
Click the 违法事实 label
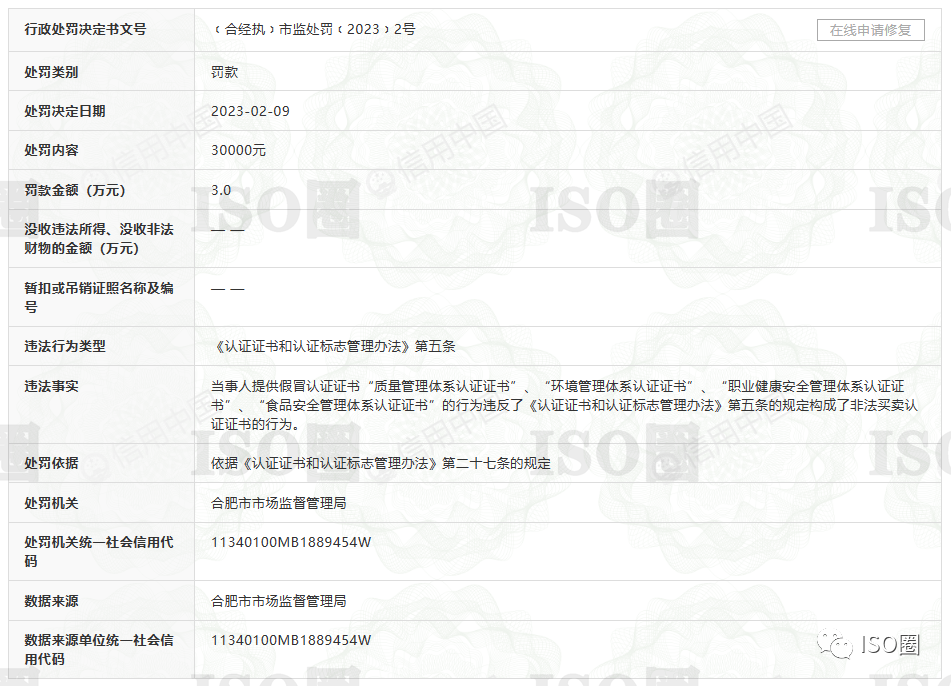52,386
